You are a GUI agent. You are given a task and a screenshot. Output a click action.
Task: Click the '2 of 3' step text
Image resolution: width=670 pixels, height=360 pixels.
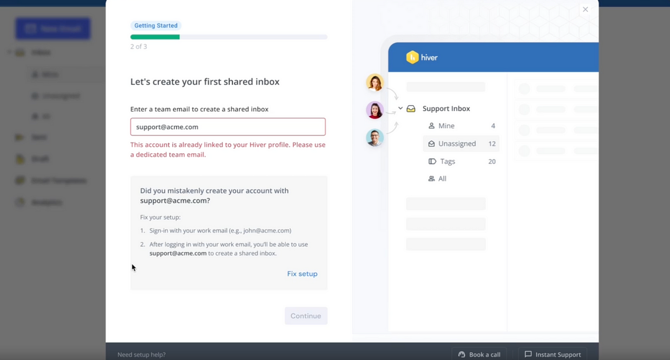pos(138,47)
